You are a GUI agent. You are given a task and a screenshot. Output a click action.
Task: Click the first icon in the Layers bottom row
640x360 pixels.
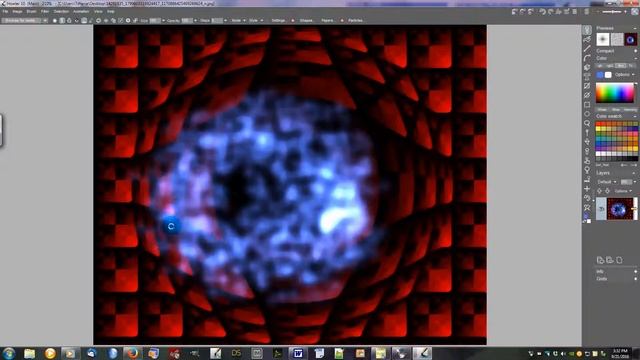pos(600,260)
